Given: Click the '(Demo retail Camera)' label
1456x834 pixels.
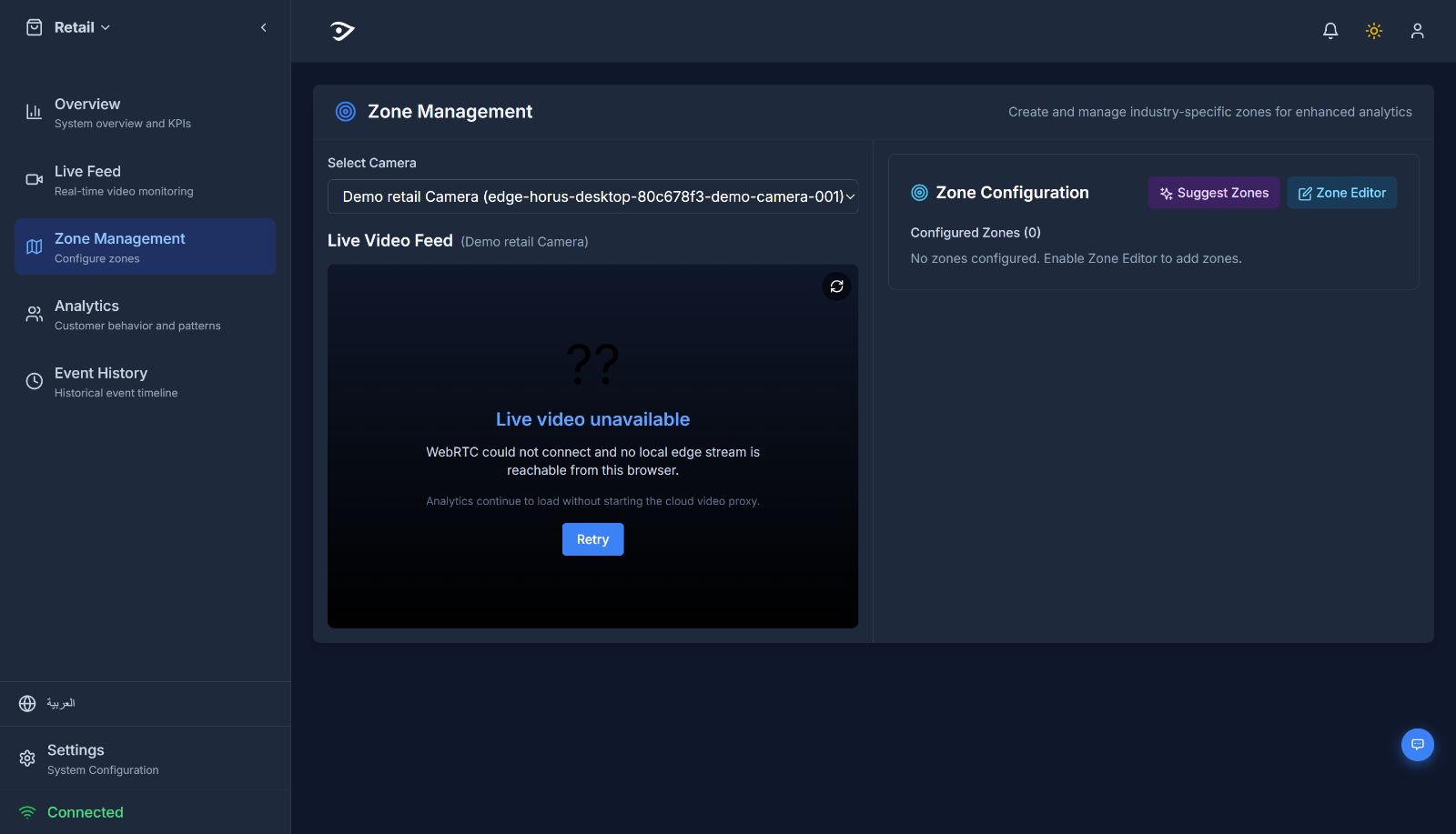Looking at the screenshot, I should (524, 242).
